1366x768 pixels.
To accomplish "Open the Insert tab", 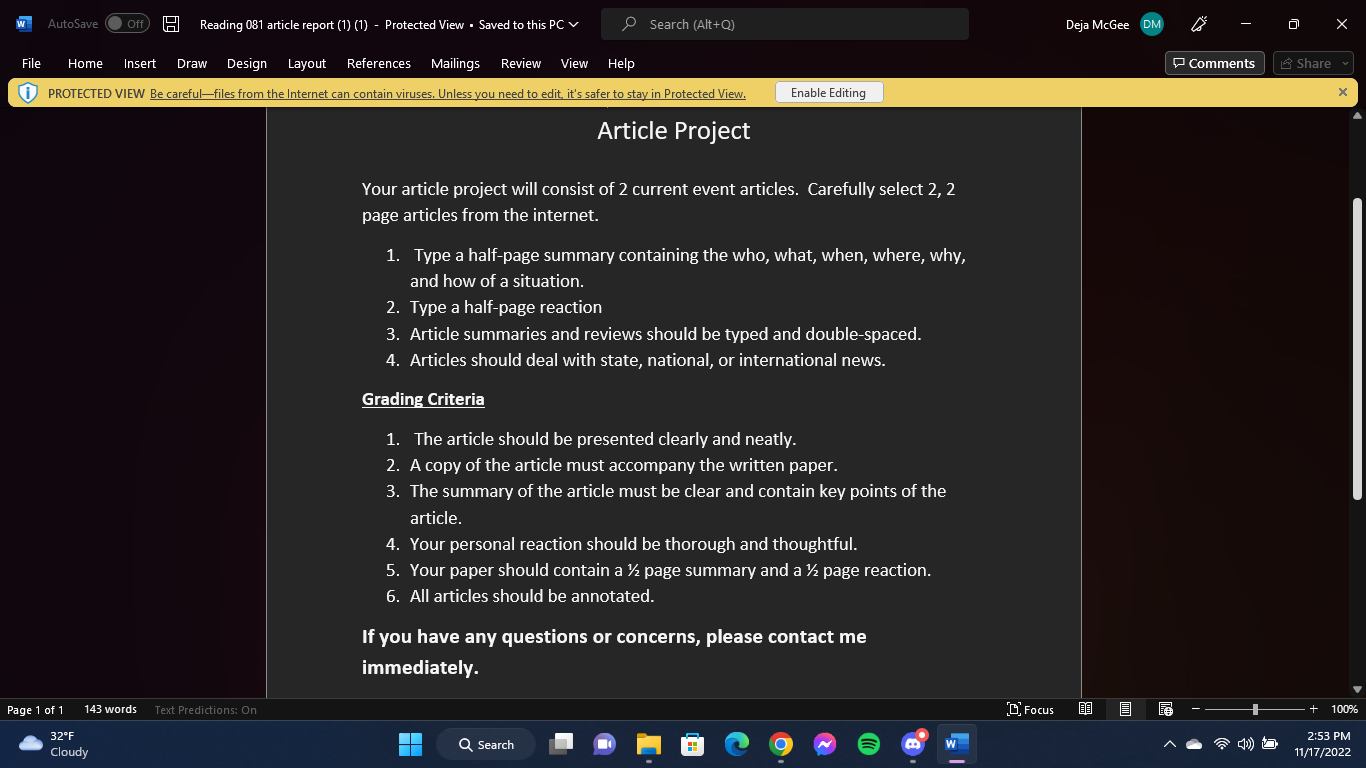I will point(140,63).
